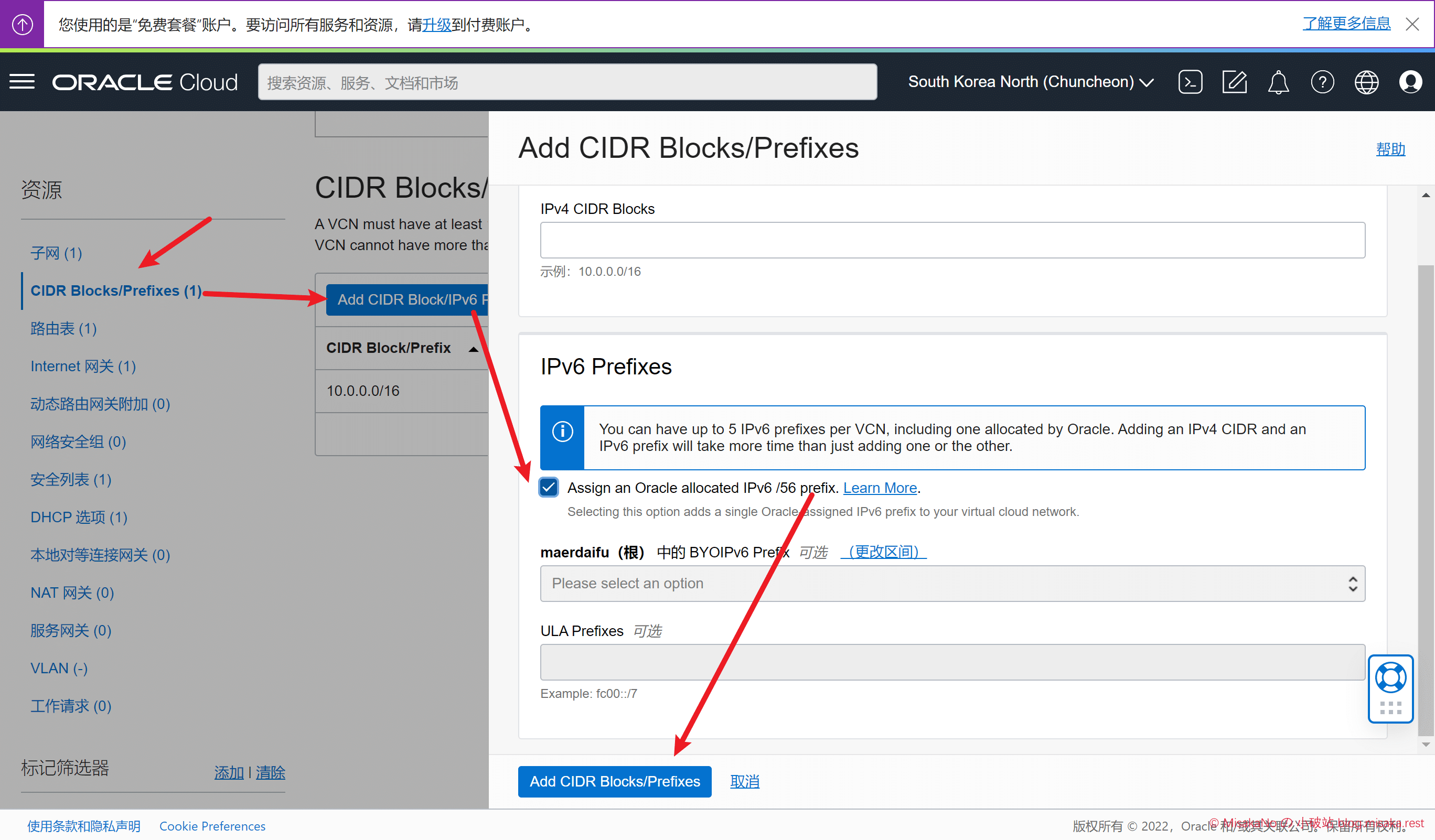Uncheck Oracle allocated IPv6 /56 prefix checkbox
Screen dimensions: 1435x840
549,487
